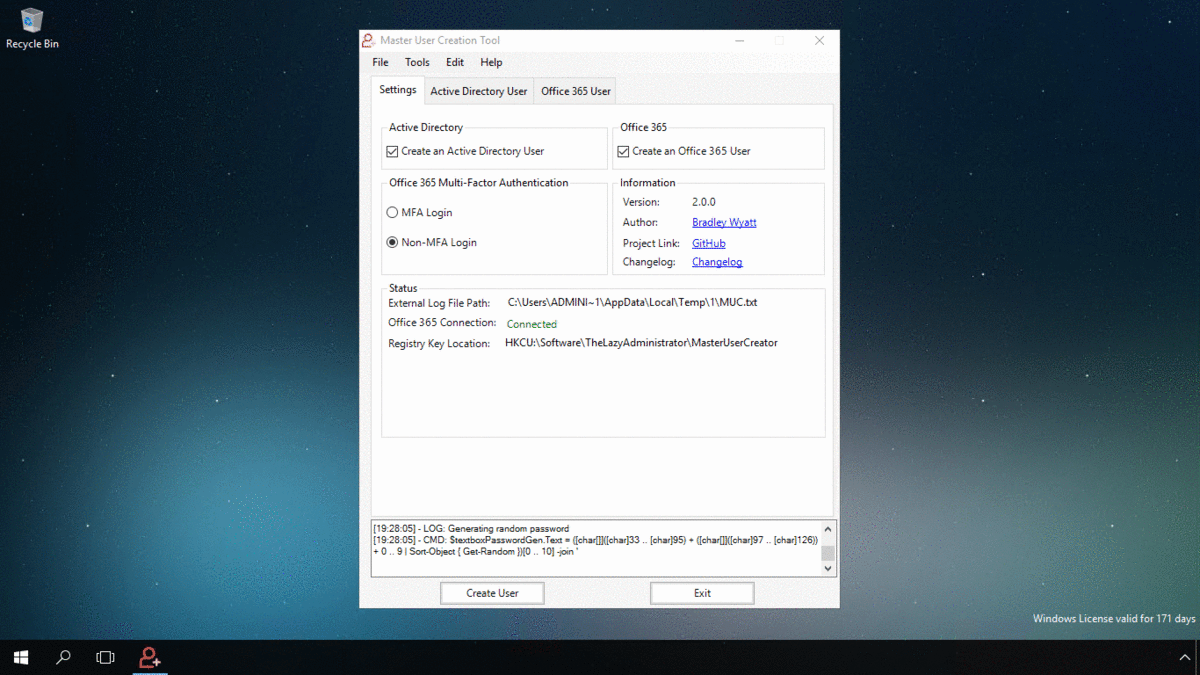This screenshot has width=1200, height=675.
Task: Toggle Create an Active Directory User checkbox
Action: point(392,152)
